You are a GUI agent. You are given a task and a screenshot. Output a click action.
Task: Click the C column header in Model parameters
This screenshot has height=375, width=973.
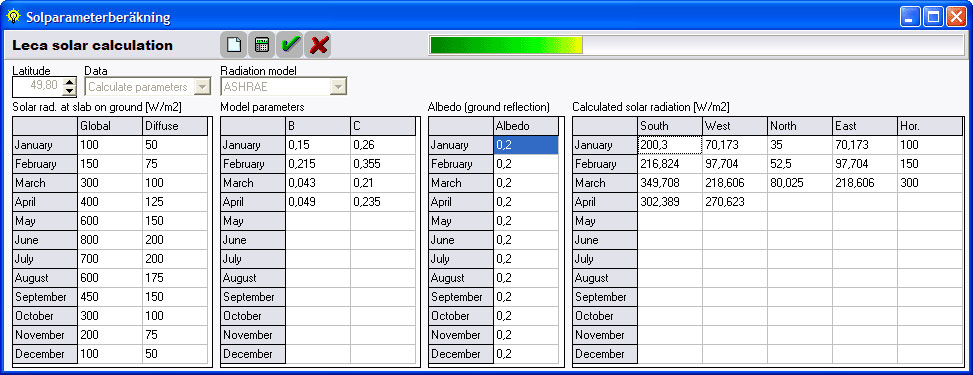383,126
